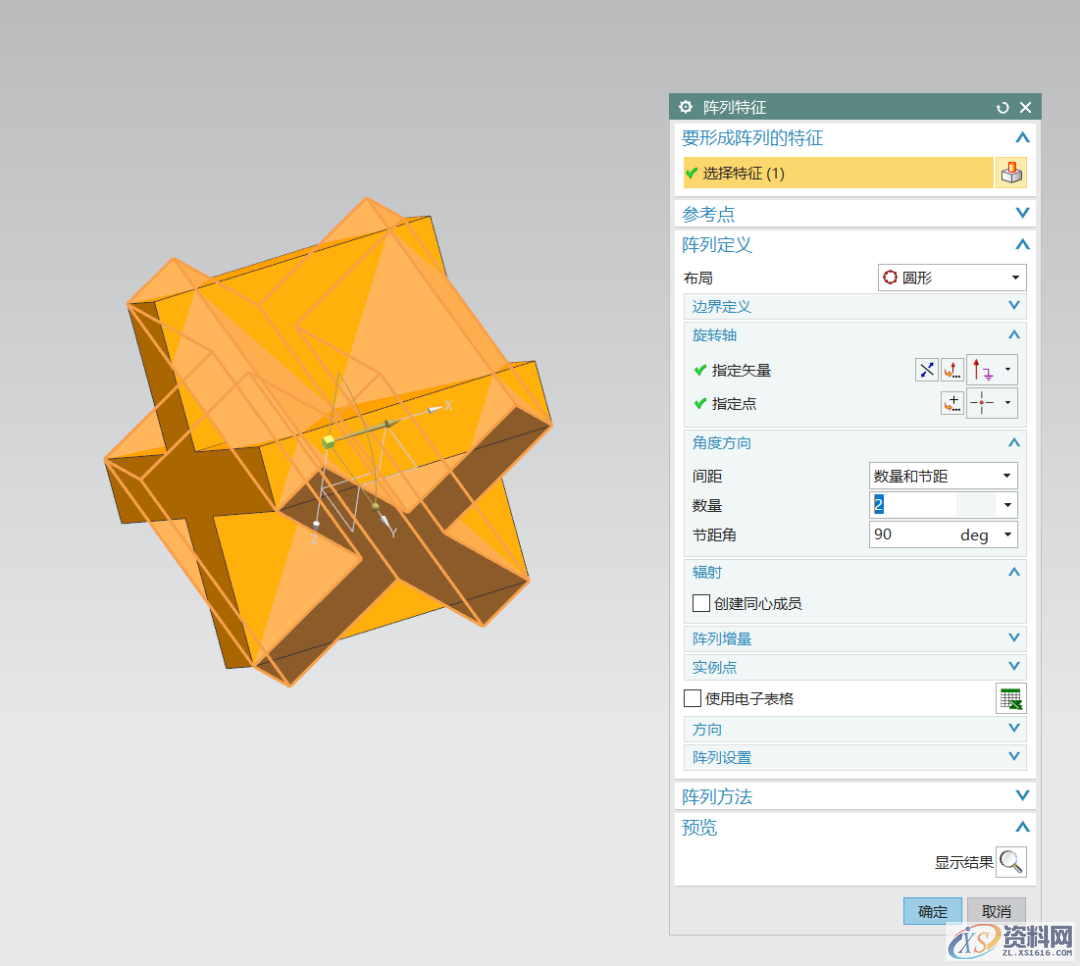
Task: Click the inferred vector icon
Action: click(983, 370)
